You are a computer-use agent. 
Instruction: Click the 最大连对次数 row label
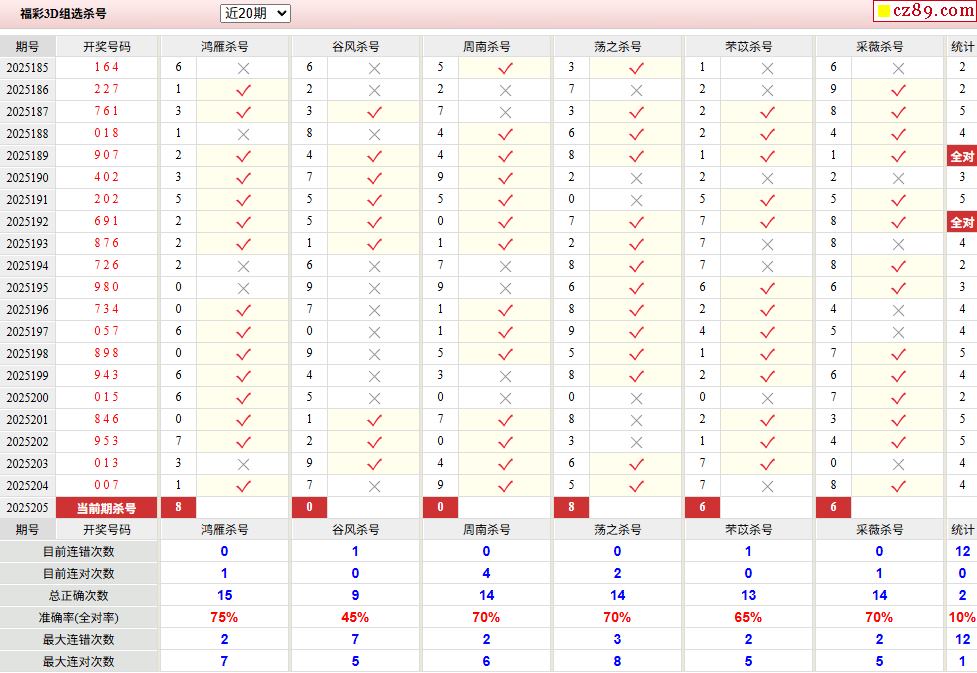(x=79, y=662)
